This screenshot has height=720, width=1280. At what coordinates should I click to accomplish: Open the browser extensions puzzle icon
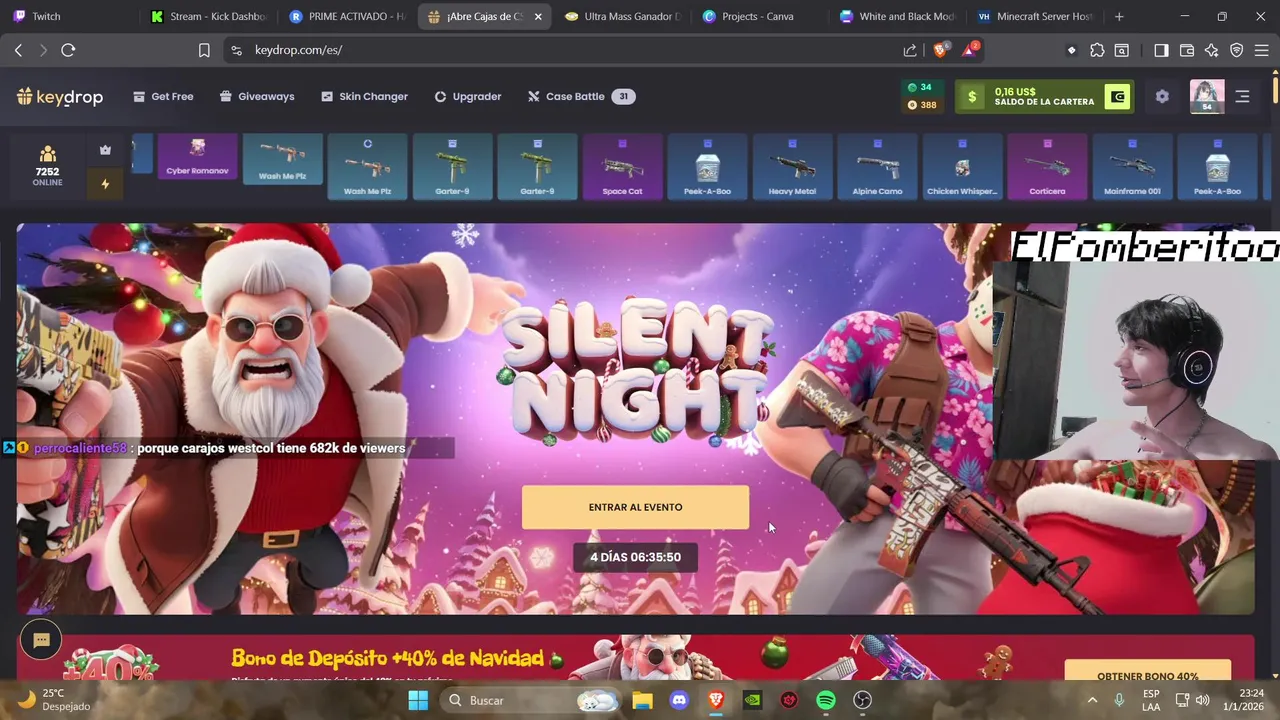pos(1097,50)
